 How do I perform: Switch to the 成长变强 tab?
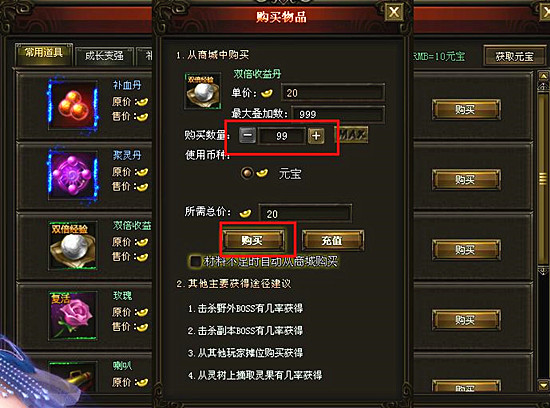tap(104, 56)
